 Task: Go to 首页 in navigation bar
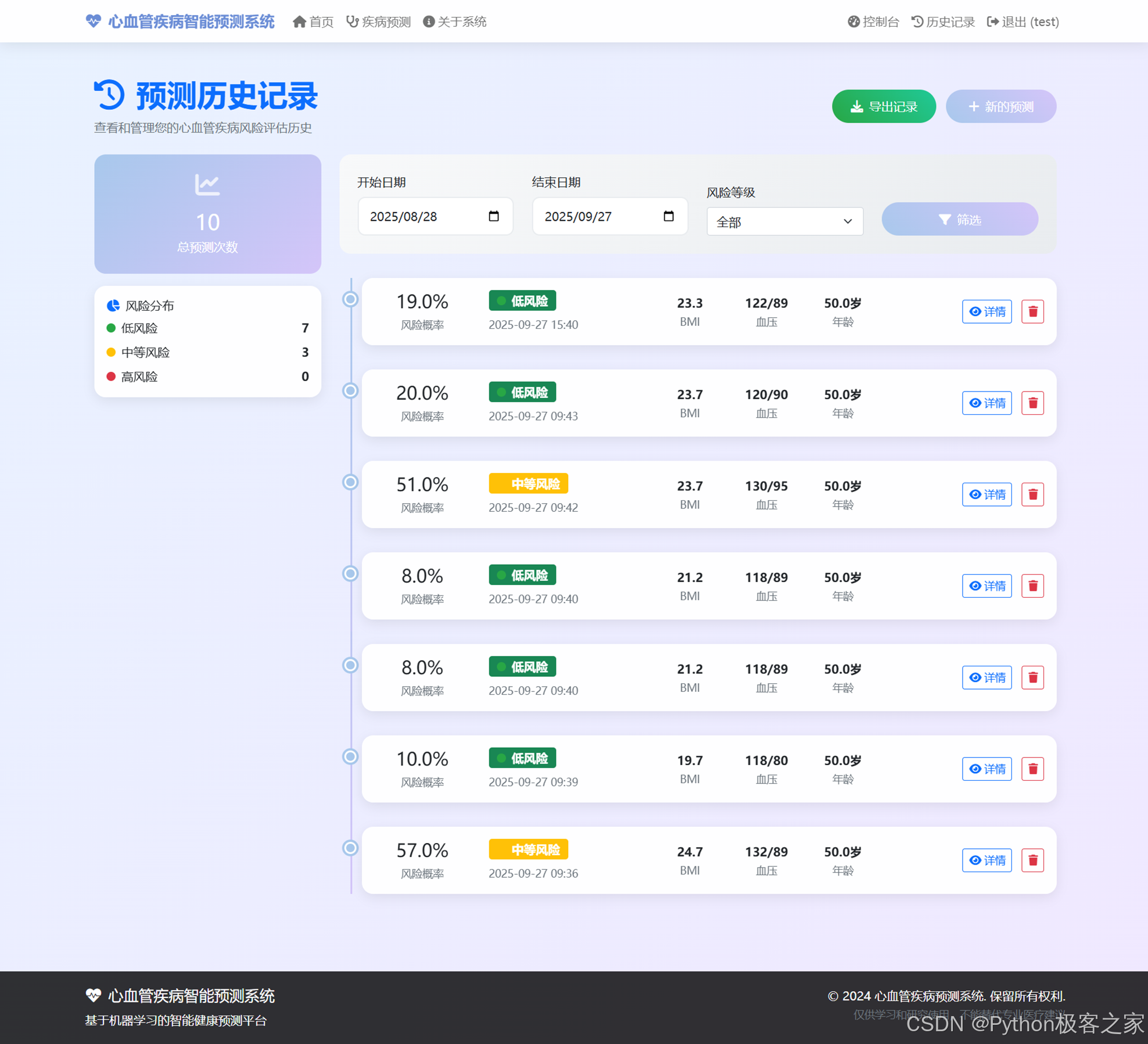313,21
